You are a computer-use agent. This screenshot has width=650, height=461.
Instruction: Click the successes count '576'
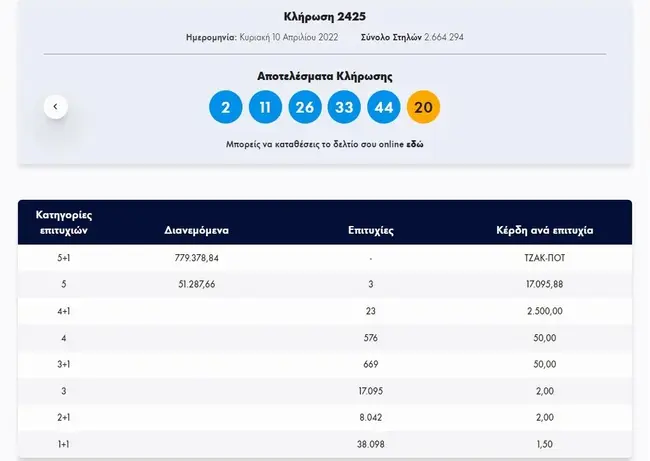(371, 338)
